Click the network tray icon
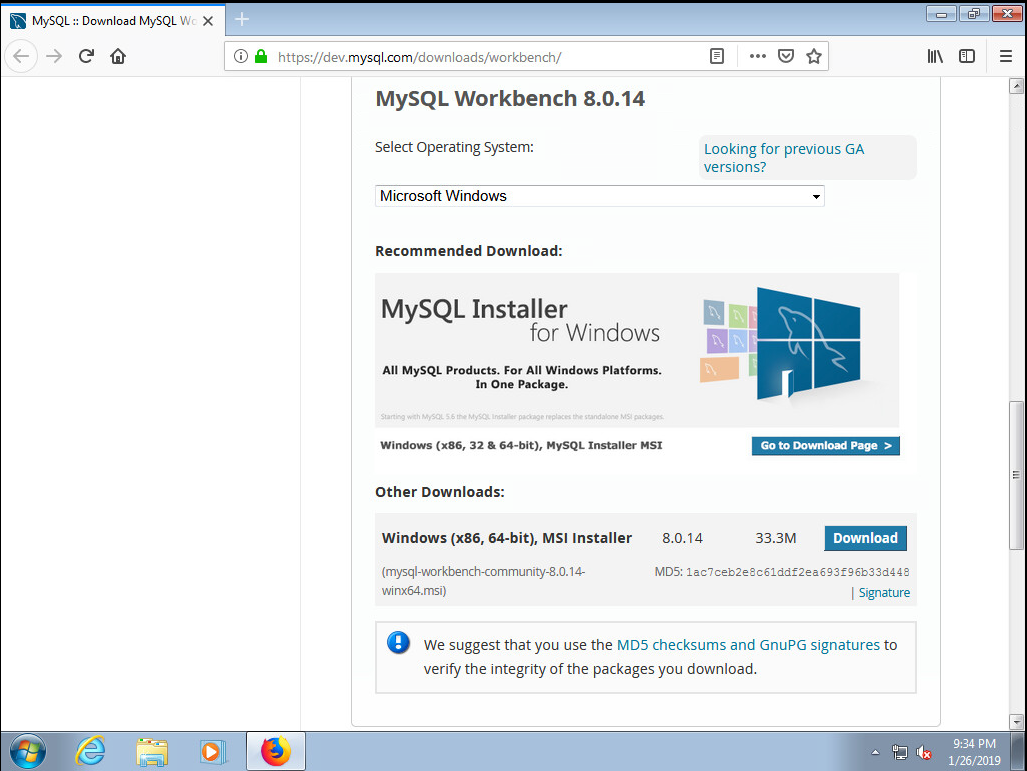1027x771 pixels. [899, 753]
